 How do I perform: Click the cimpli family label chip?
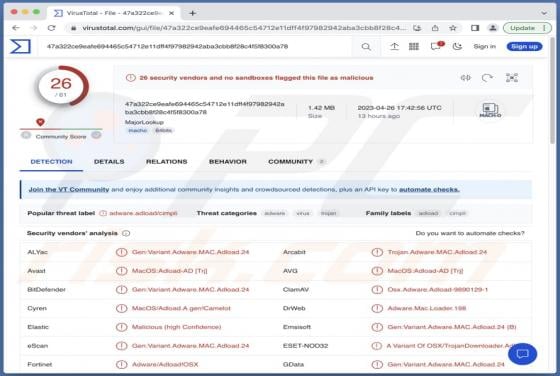pyautogui.click(x=458, y=213)
